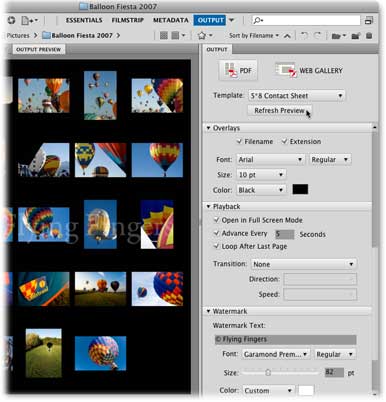Open the Template dropdown 5*8 Contact Sheet
The image size is (386, 402).
click(x=297, y=96)
